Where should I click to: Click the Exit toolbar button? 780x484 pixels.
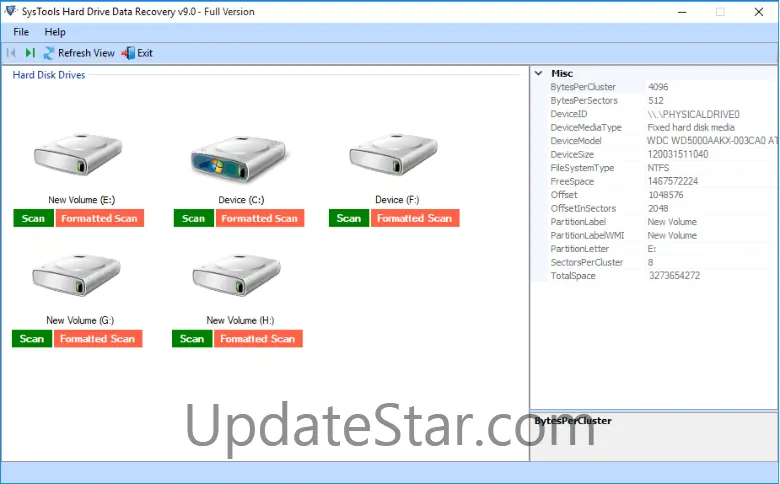pyautogui.click(x=138, y=53)
